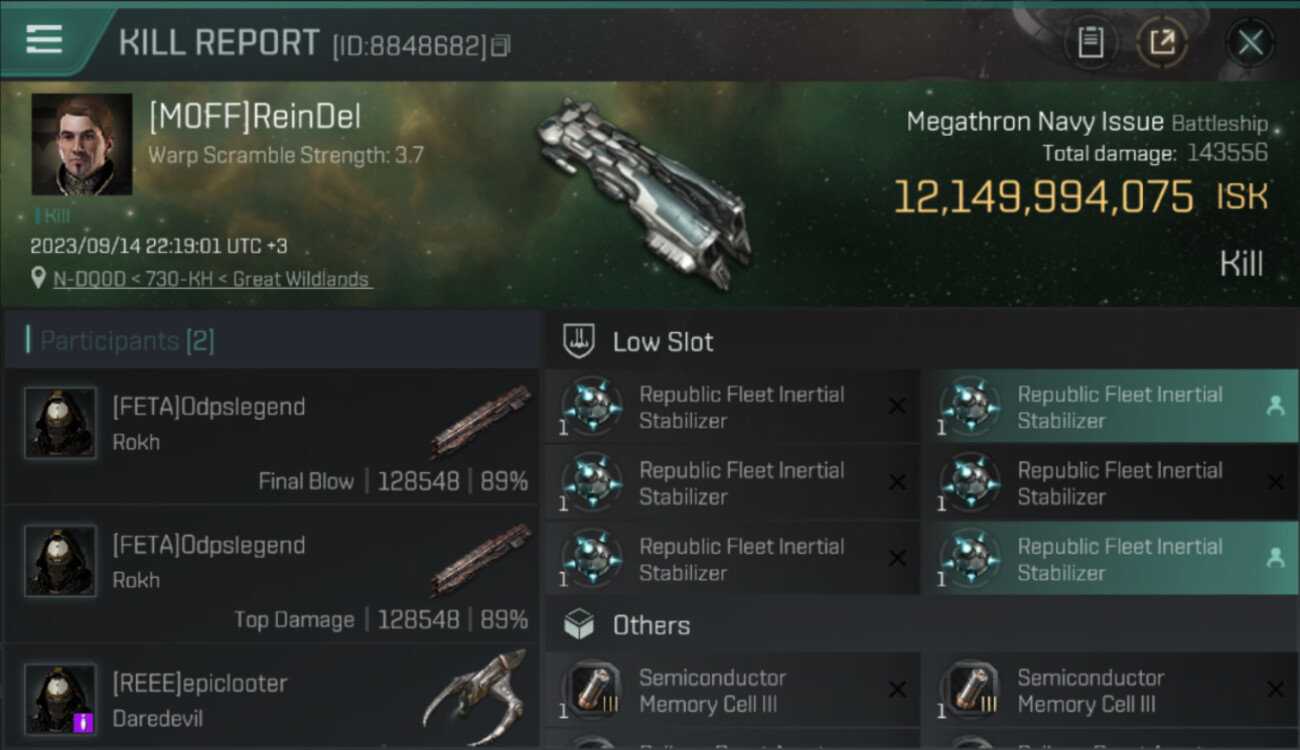Click the Low Slot section icon
Image resolution: width=1300 pixels, height=750 pixels.
point(580,341)
